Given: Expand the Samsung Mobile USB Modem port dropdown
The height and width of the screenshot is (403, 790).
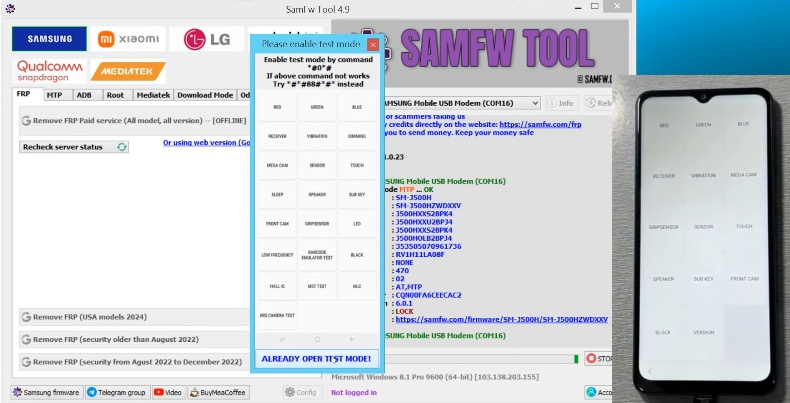Looking at the screenshot, I should (535, 103).
